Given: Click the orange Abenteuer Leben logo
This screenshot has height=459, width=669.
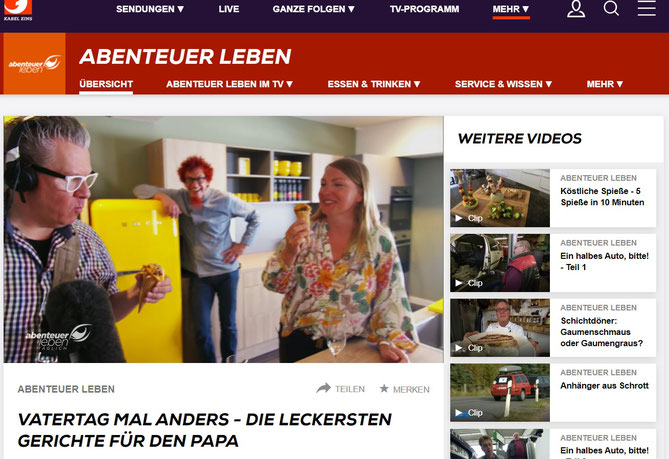Looking at the screenshot, I should click(35, 64).
